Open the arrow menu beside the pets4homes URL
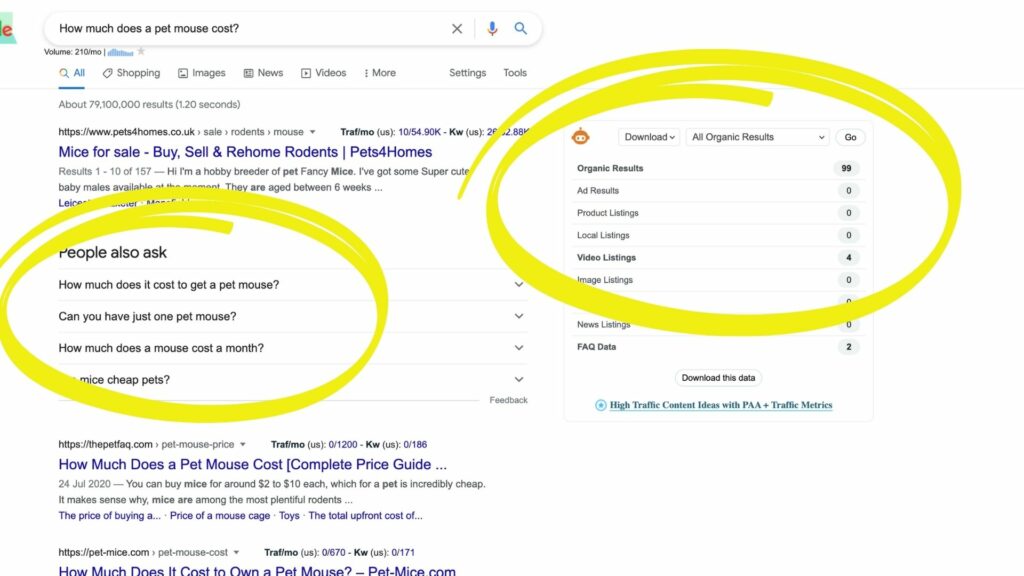The width and height of the screenshot is (1024, 576). 313,132
